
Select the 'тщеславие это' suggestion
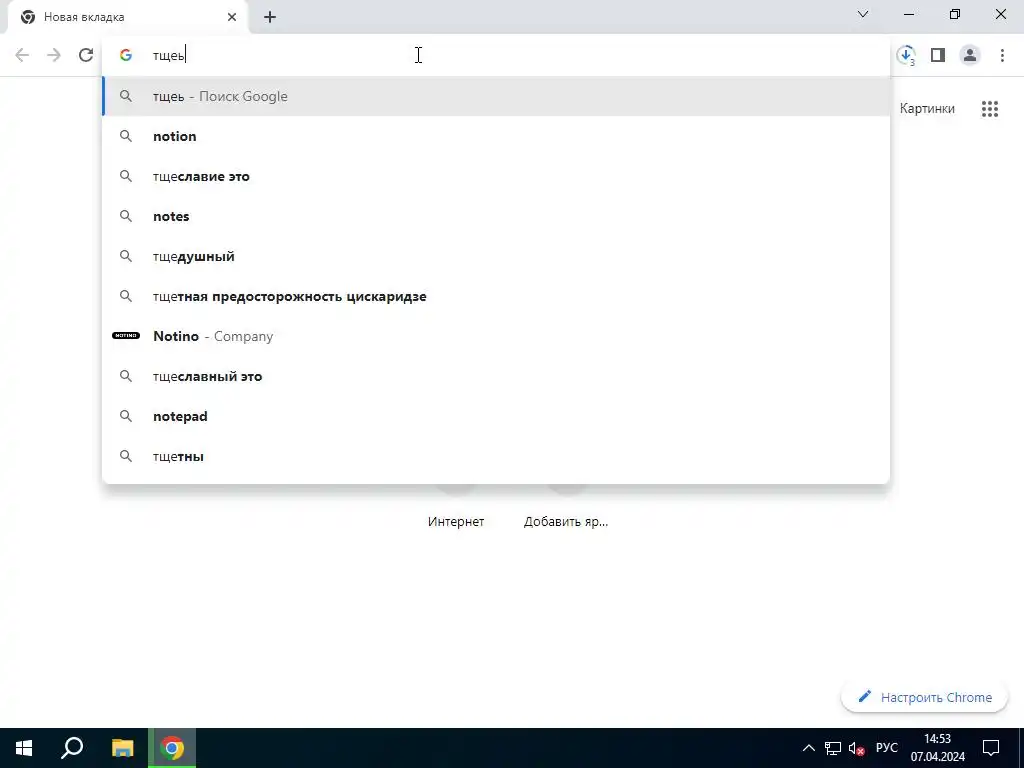tap(496, 176)
